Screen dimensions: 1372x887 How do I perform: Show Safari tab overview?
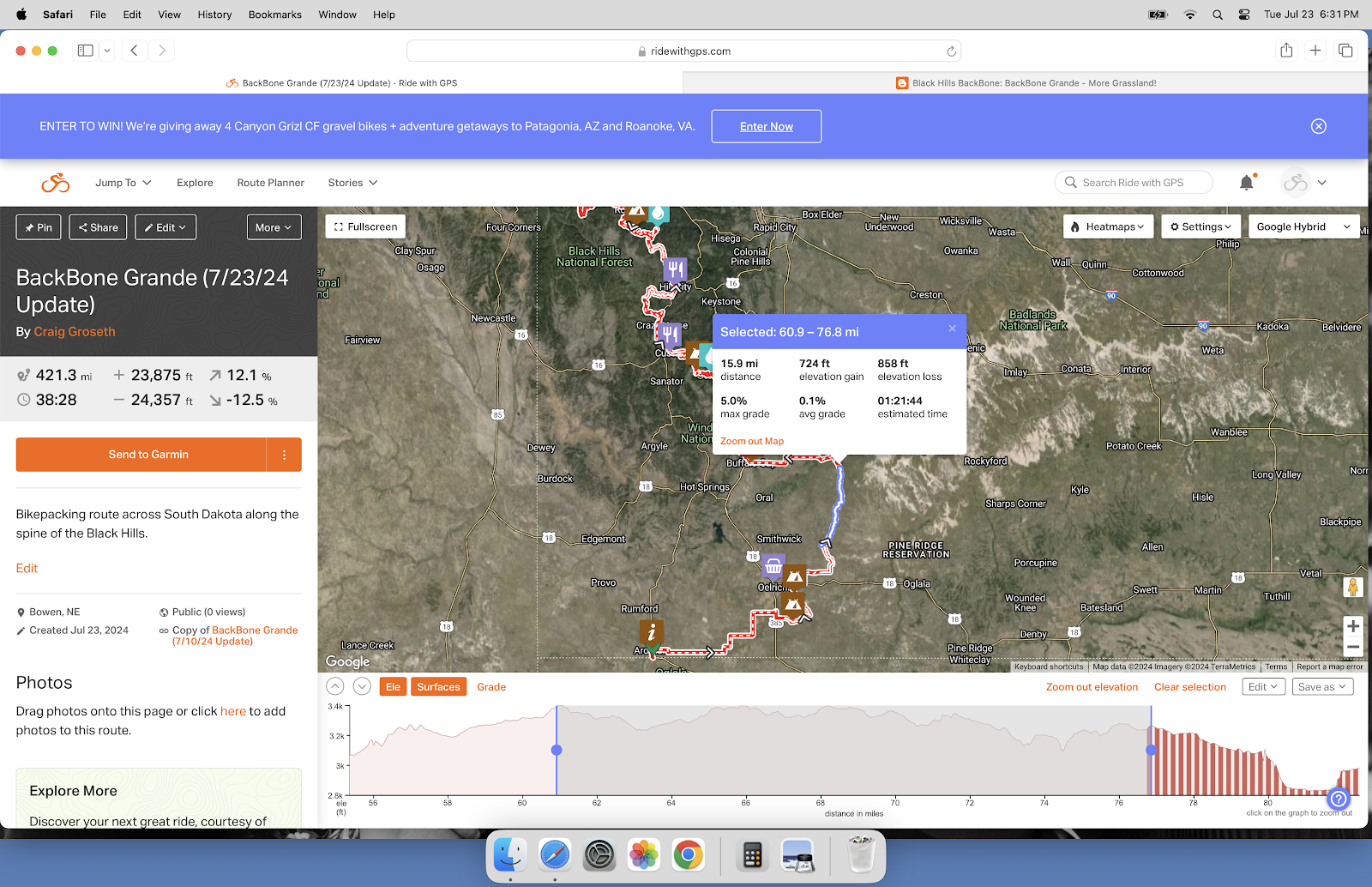tap(1345, 51)
